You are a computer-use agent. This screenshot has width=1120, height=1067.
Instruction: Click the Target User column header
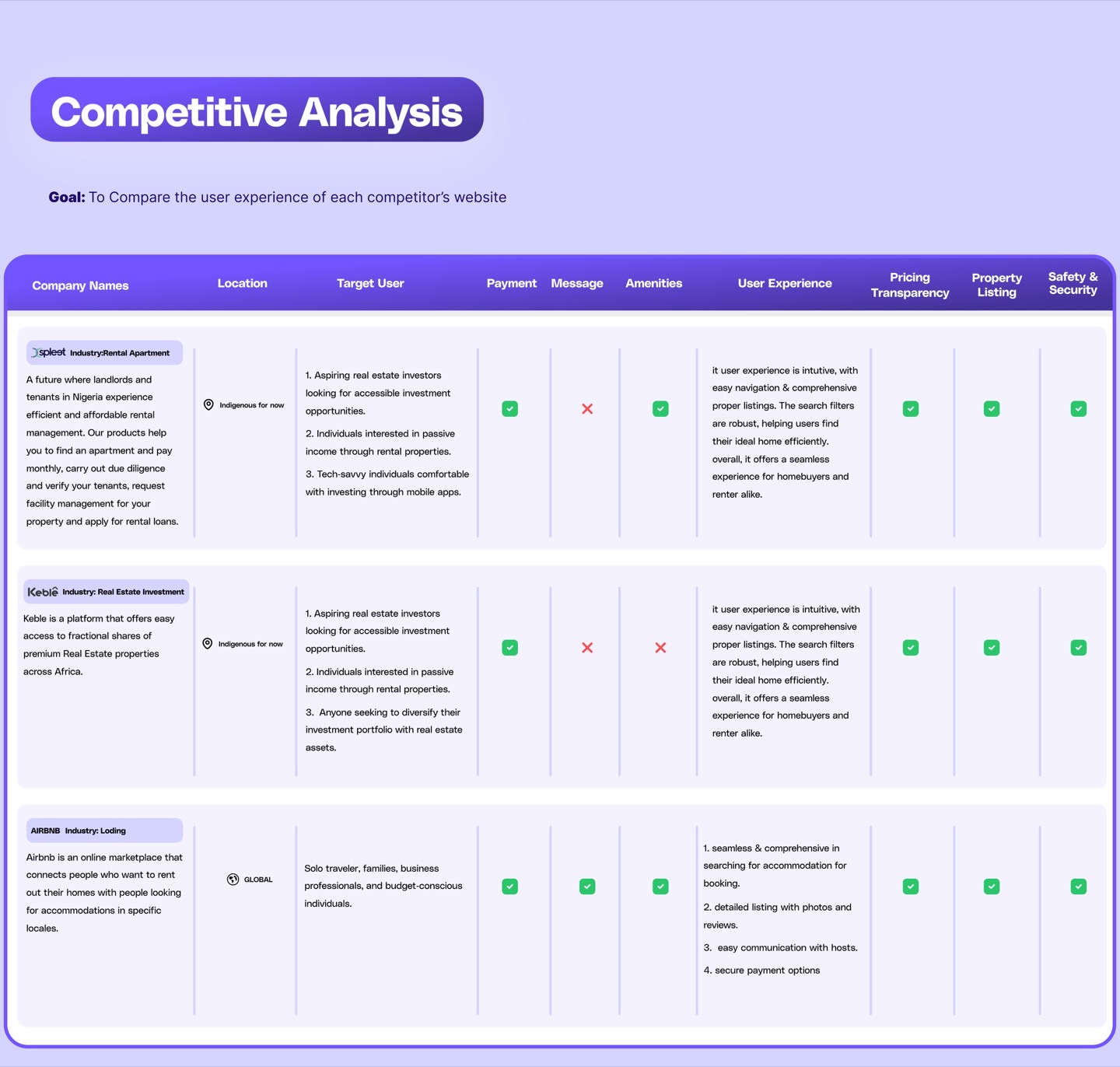[370, 283]
